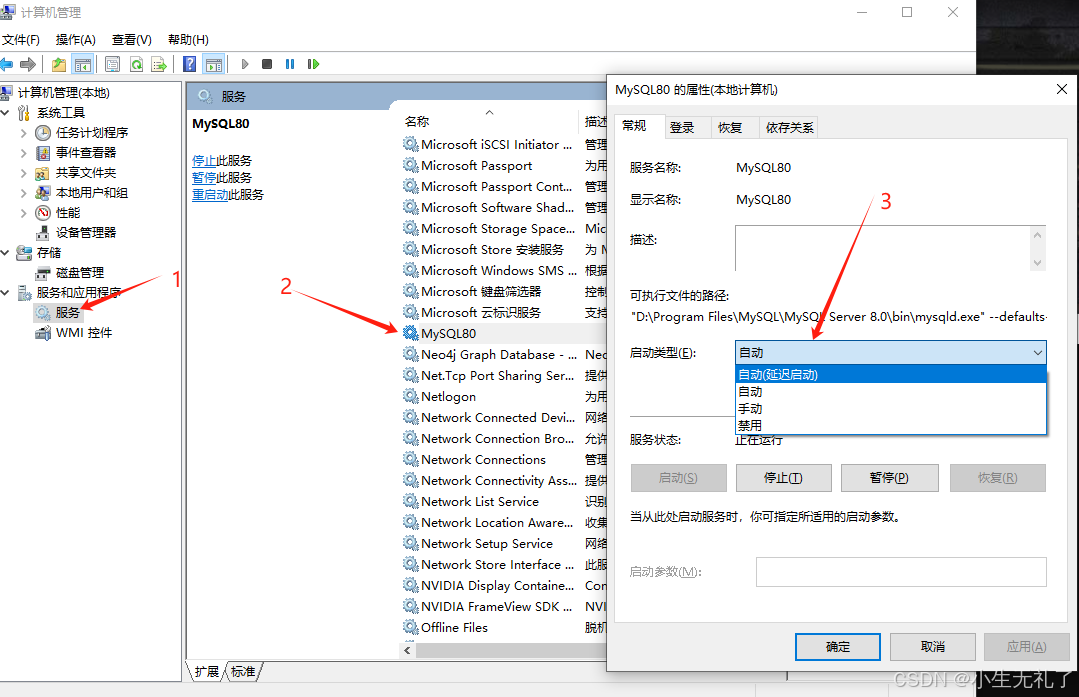
Task: Select the MySQL80 service row
Action: coord(504,333)
